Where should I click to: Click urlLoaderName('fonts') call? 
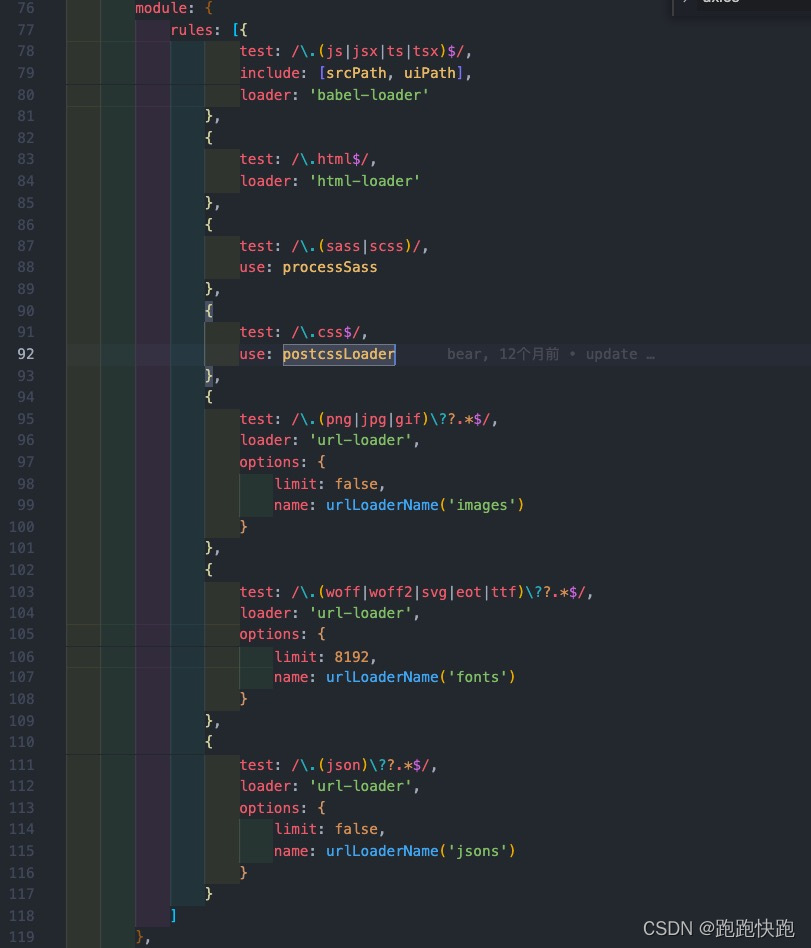421,677
